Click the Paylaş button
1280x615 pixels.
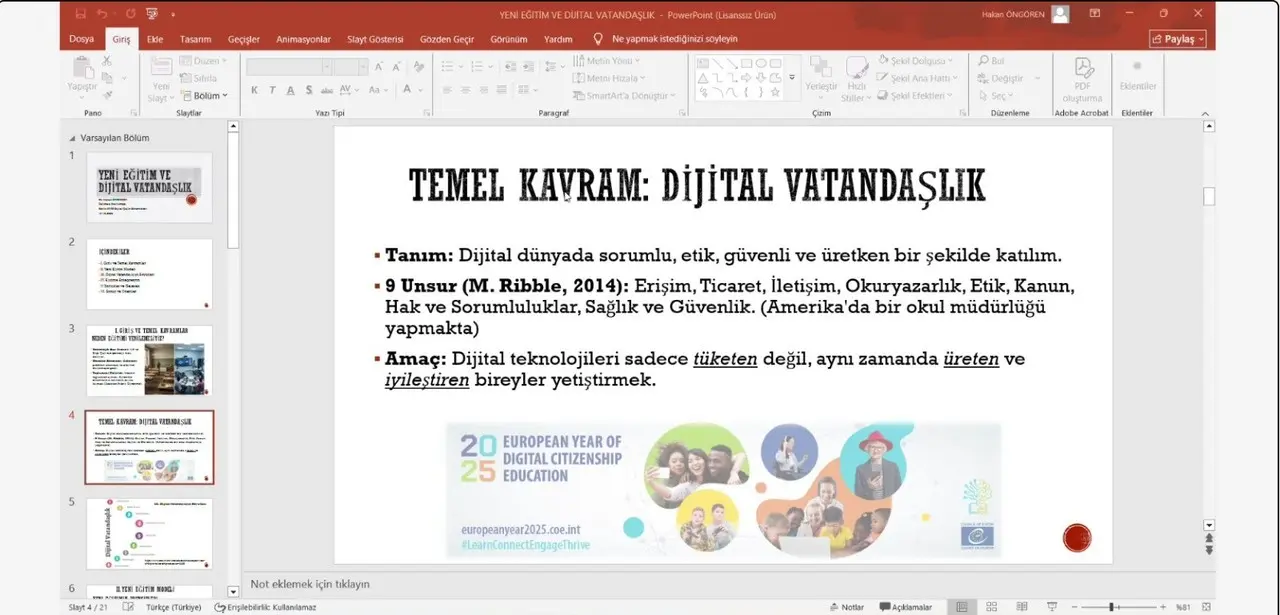[1178, 39]
